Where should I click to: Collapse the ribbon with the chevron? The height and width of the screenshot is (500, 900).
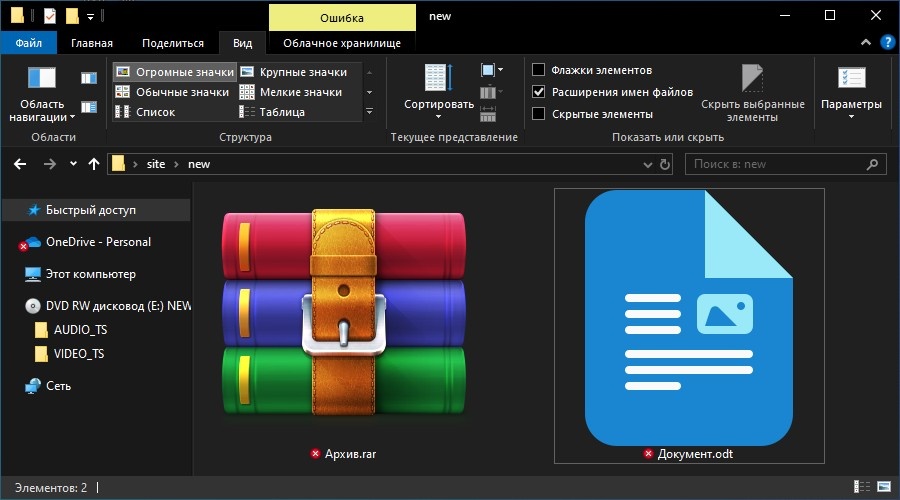tap(866, 42)
